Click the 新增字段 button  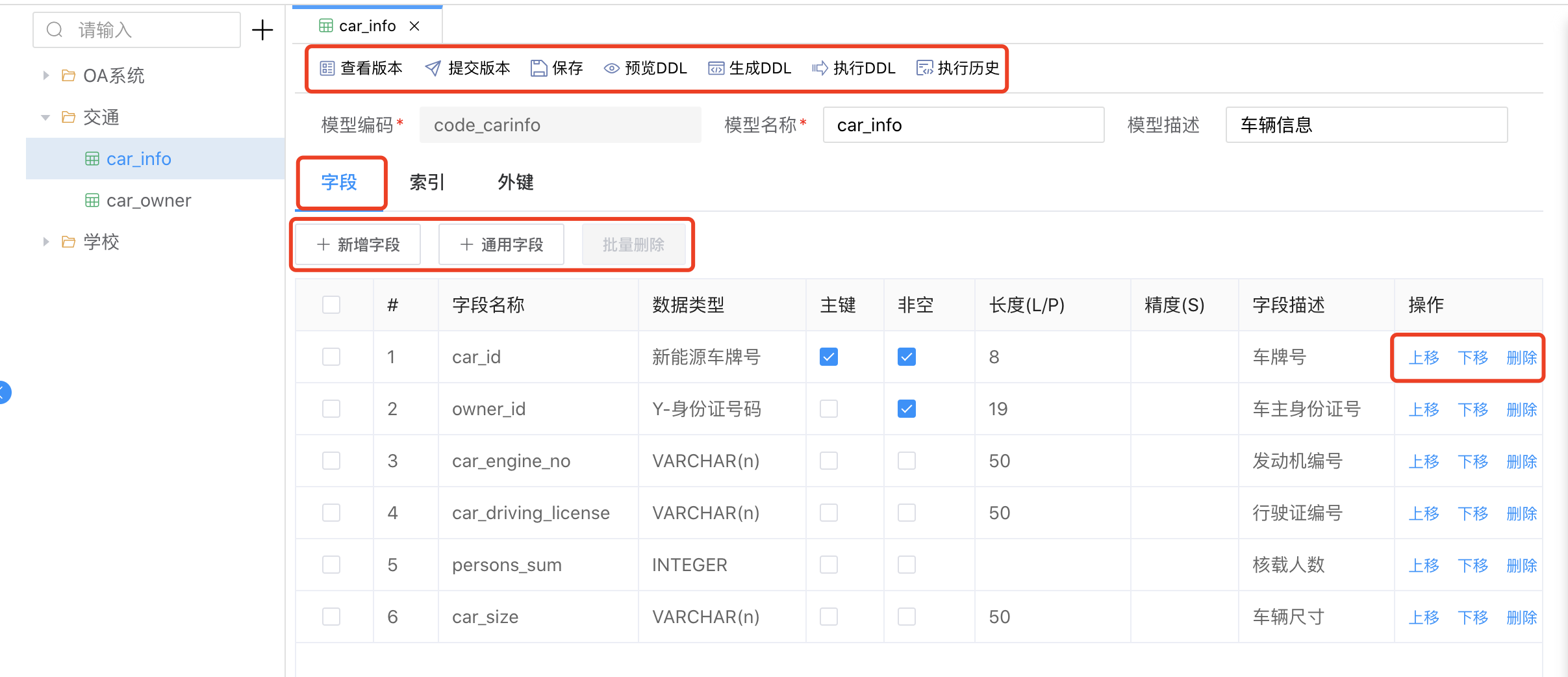point(359,245)
